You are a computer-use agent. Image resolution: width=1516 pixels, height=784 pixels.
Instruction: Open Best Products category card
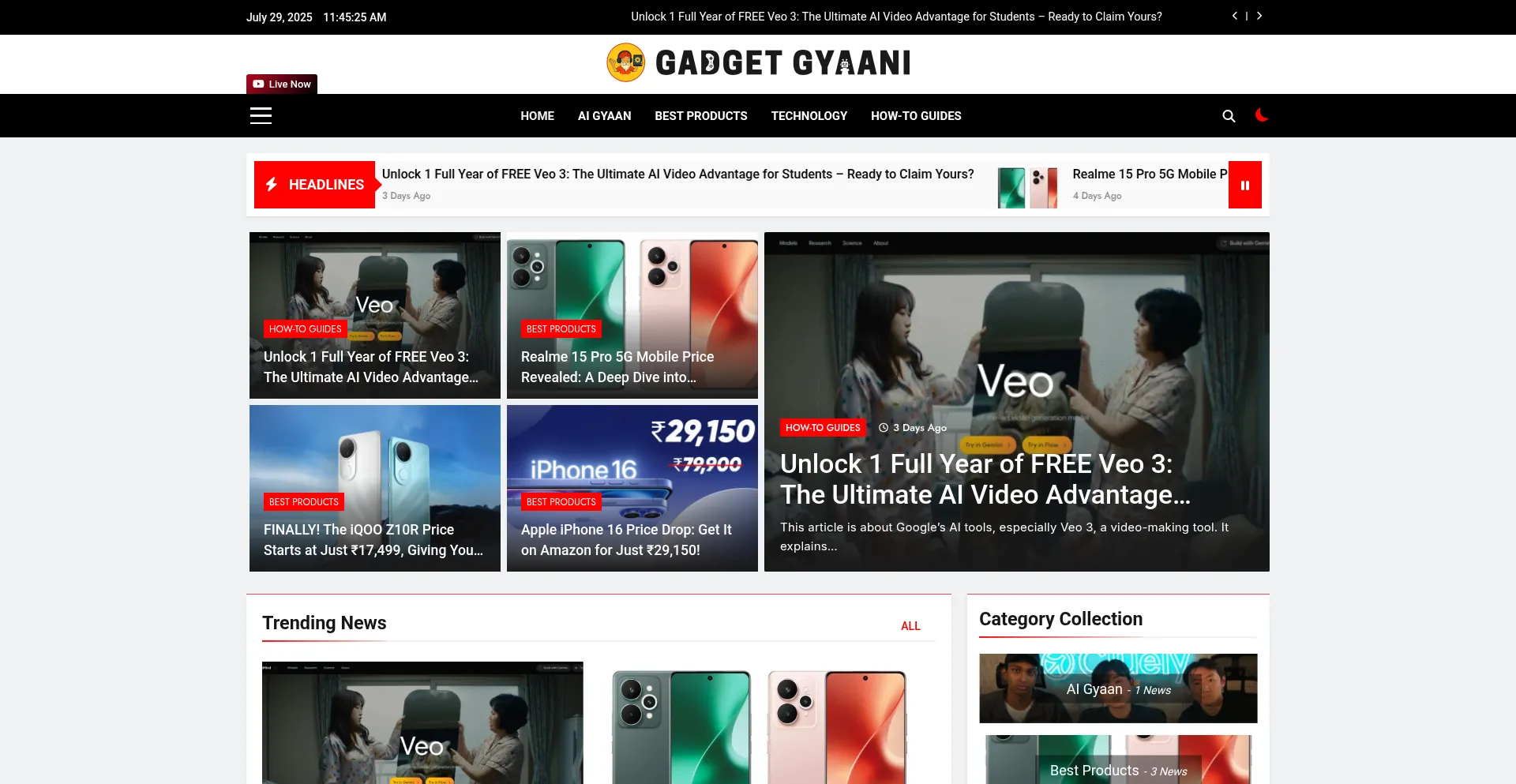1118,760
